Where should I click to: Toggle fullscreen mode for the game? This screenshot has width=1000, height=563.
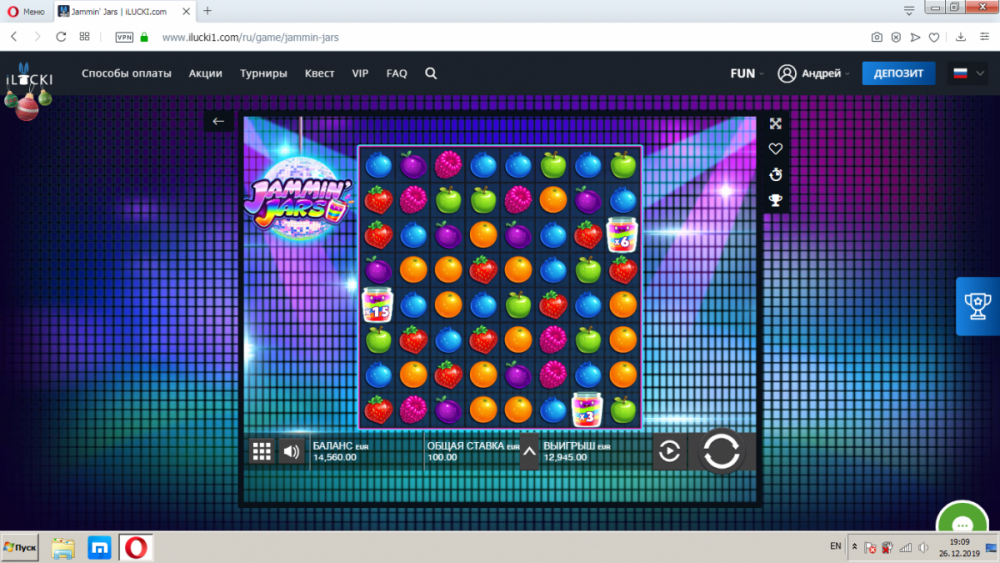(x=775, y=124)
